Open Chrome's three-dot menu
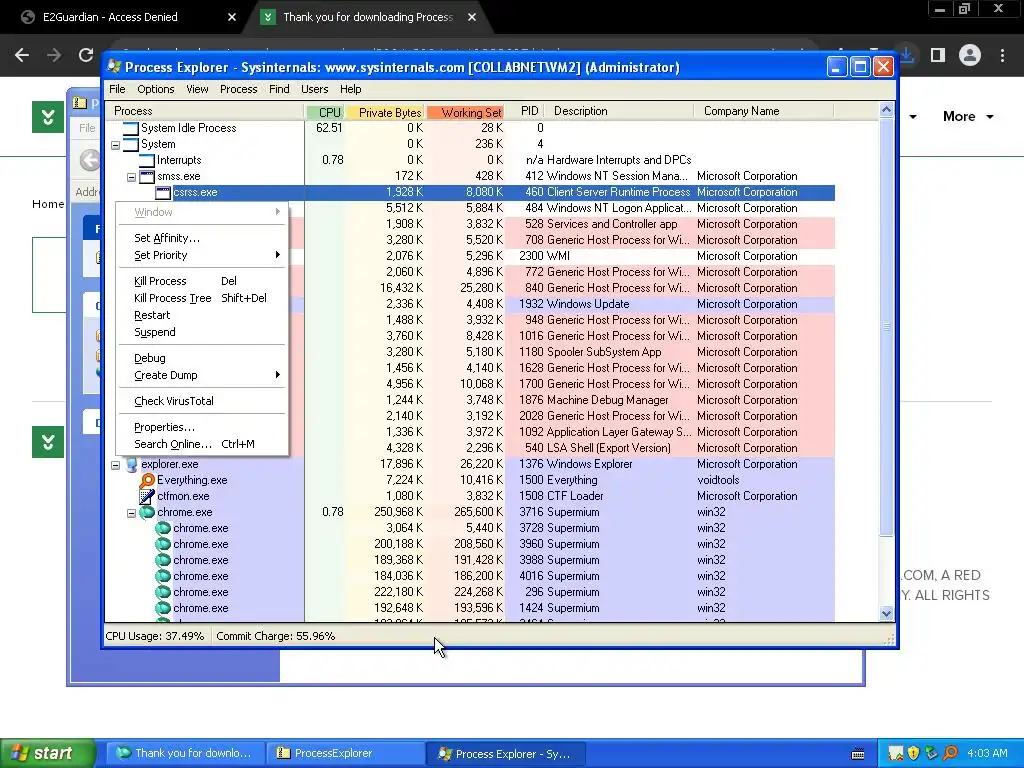The height and width of the screenshot is (768, 1024). tap(1002, 55)
